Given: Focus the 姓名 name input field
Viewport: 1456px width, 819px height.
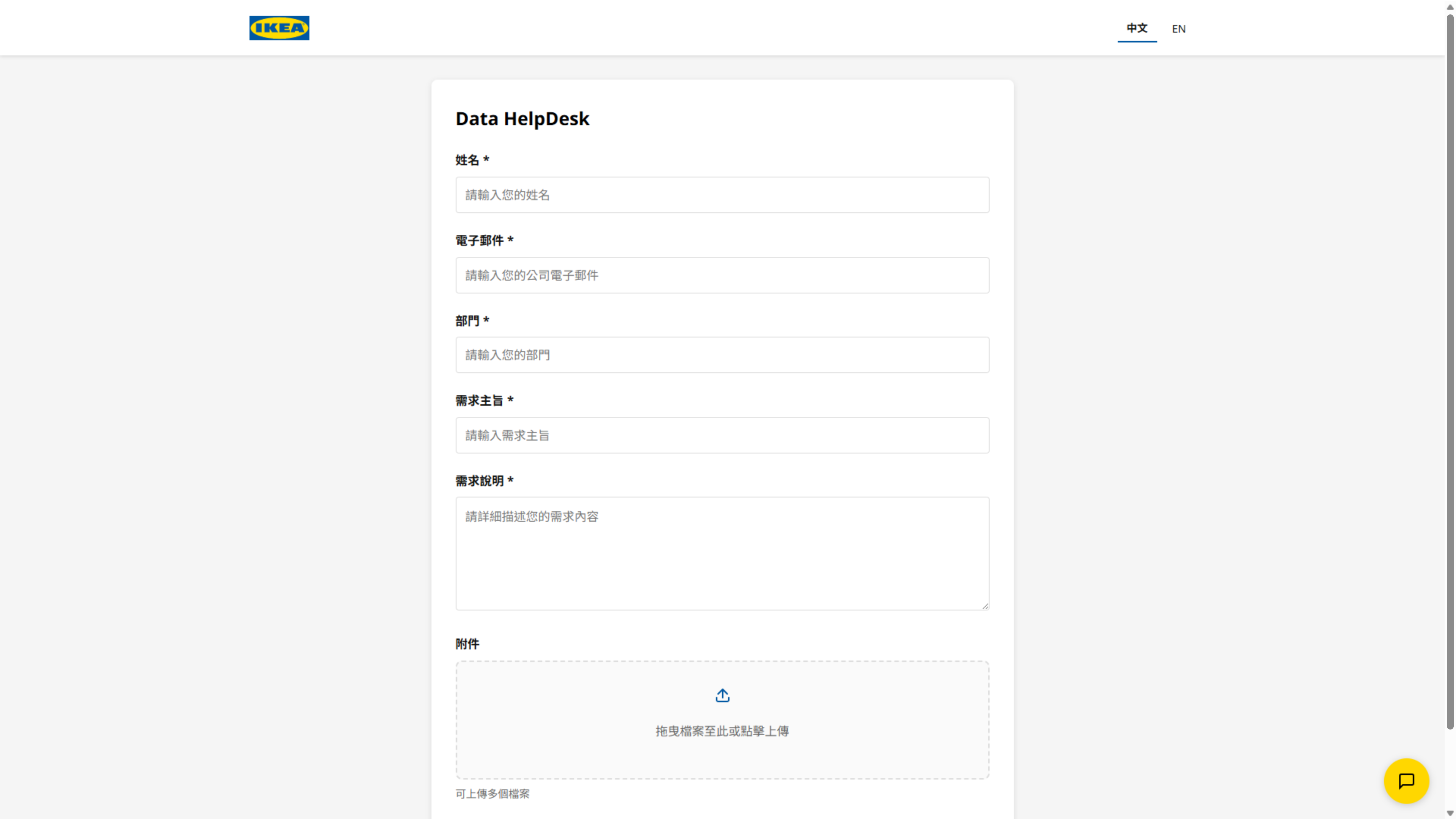Looking at the screenshot, I should click(722, 195).
